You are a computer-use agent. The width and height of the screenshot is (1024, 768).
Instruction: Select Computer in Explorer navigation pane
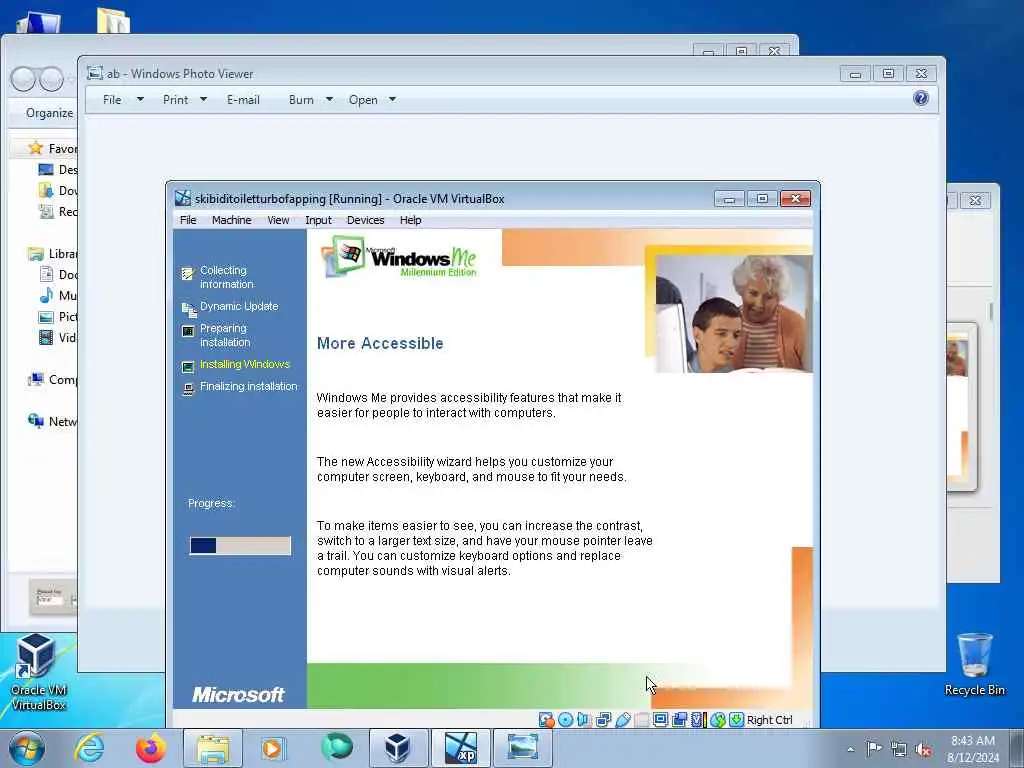tap(52, 379)
